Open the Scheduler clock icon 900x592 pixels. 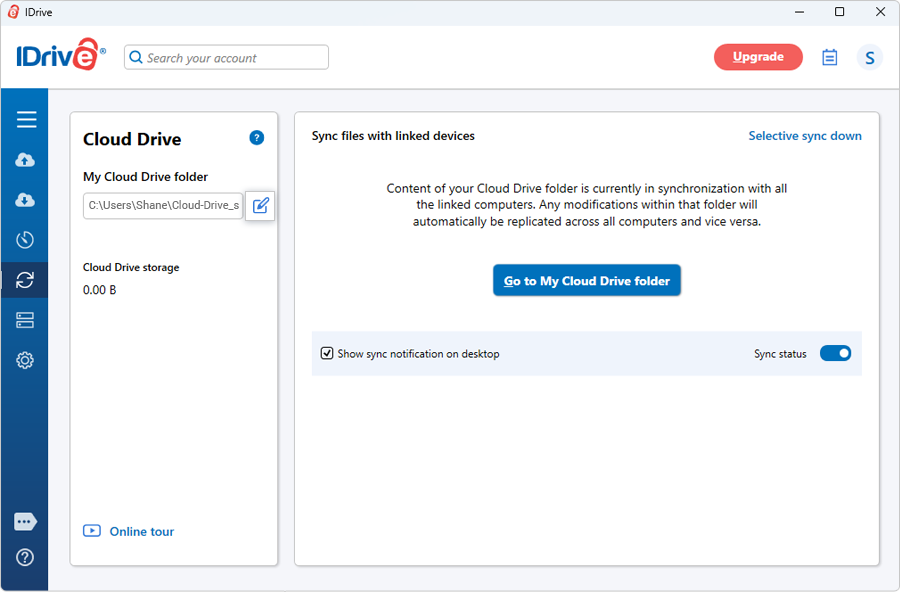(26, 239)
